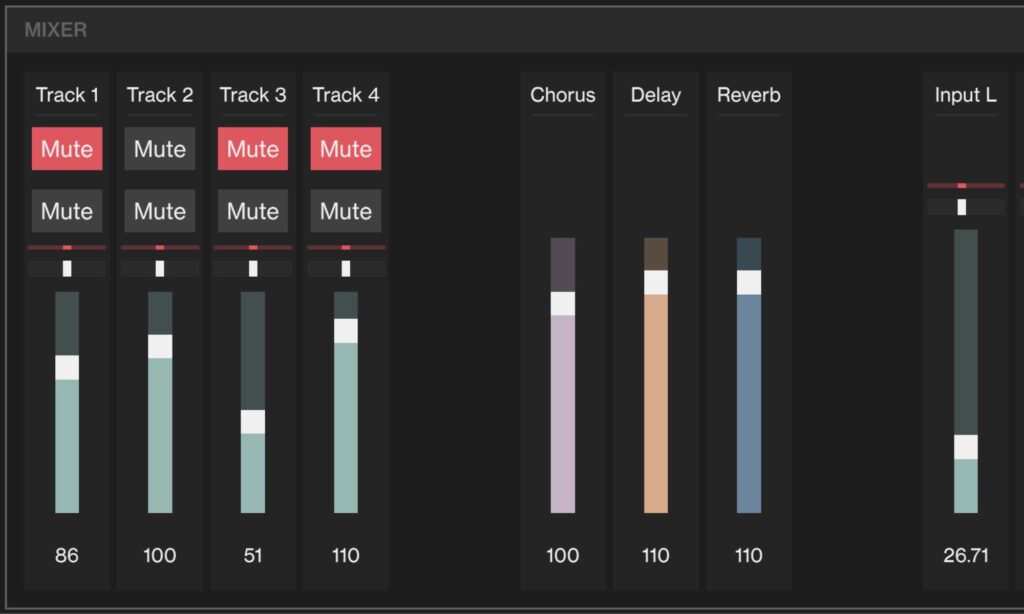Screen dimensions: 1024x614
Task: Click the Track 3 white pan slider handle
Action: click(253, 268)
